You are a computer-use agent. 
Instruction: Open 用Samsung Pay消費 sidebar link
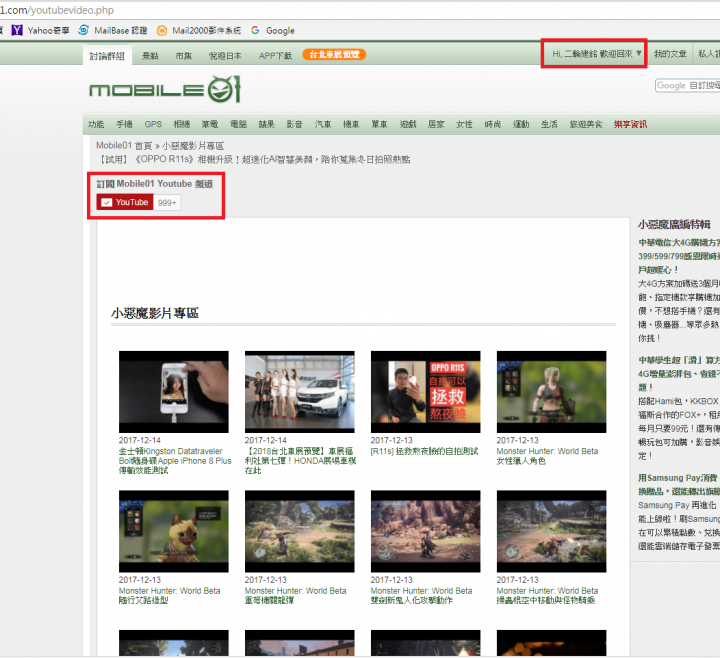[x=679, y=484]
